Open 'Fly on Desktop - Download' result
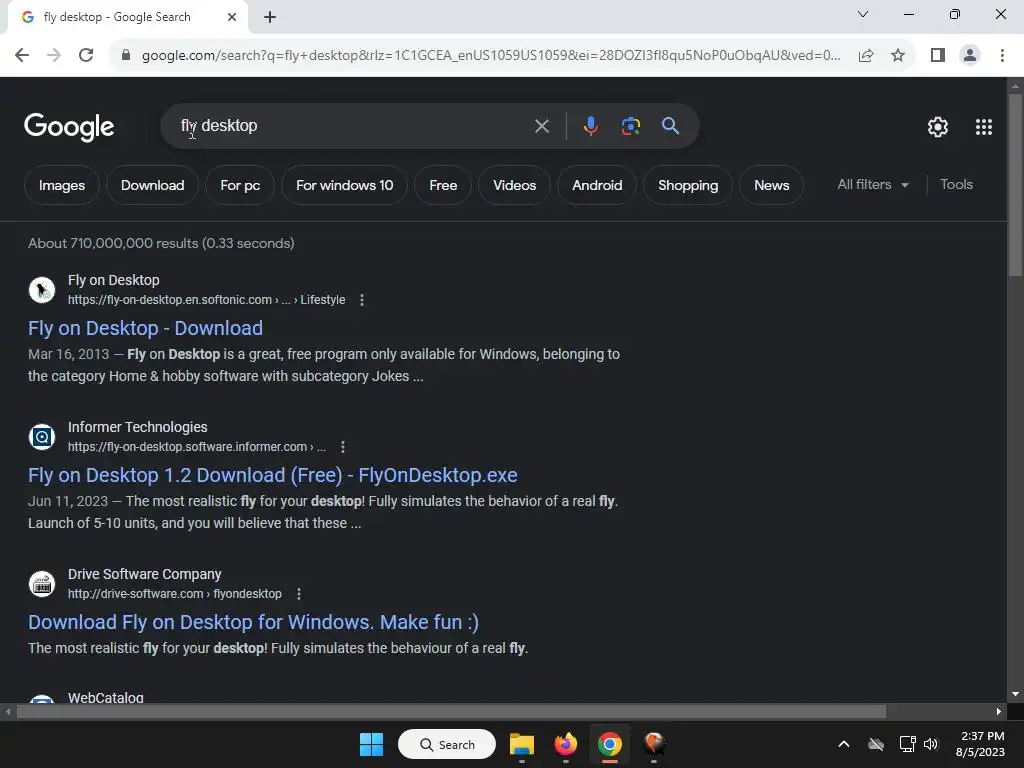 (145, 328)
